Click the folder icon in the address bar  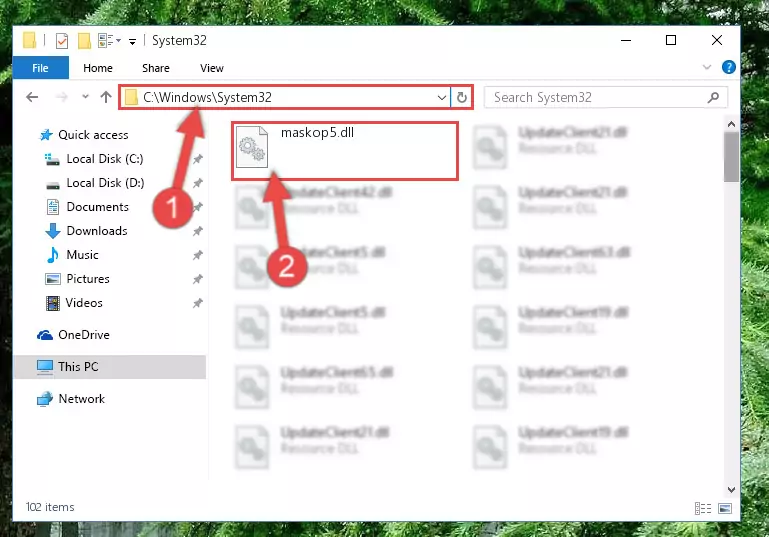click(131, 97)
